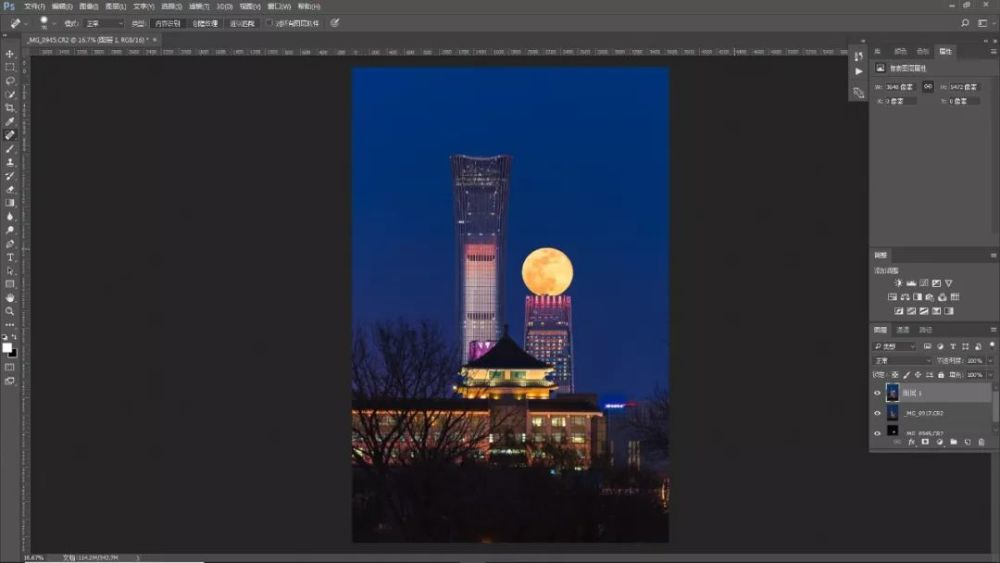This screenshot has width=1000, height=563.
Task: Add Curves adjustment
Action: pos(923,283)
